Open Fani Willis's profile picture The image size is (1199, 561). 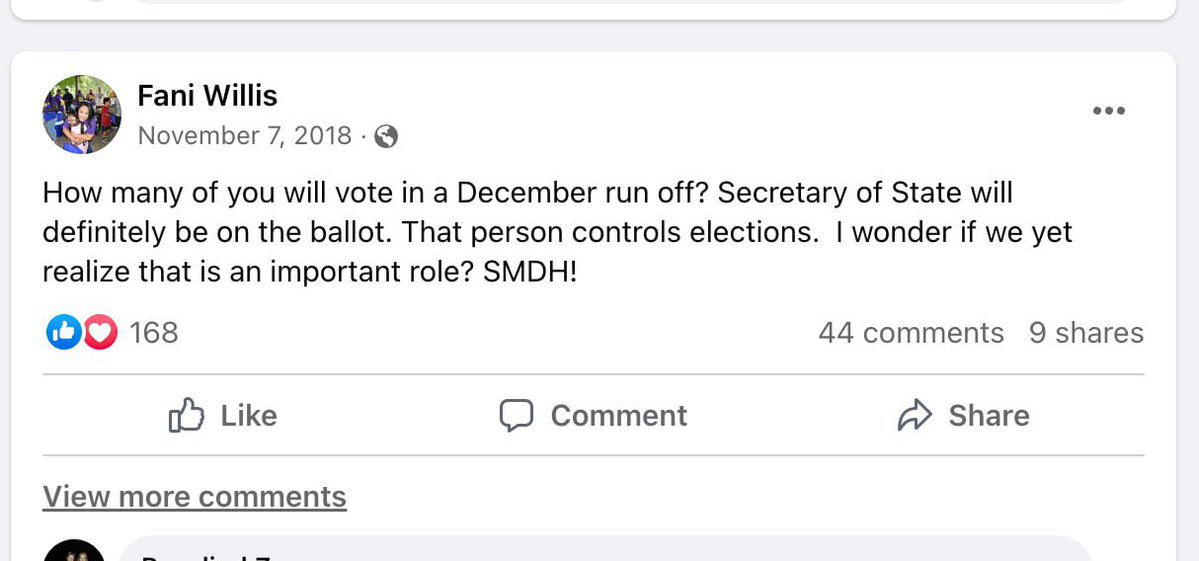(82, 114)
